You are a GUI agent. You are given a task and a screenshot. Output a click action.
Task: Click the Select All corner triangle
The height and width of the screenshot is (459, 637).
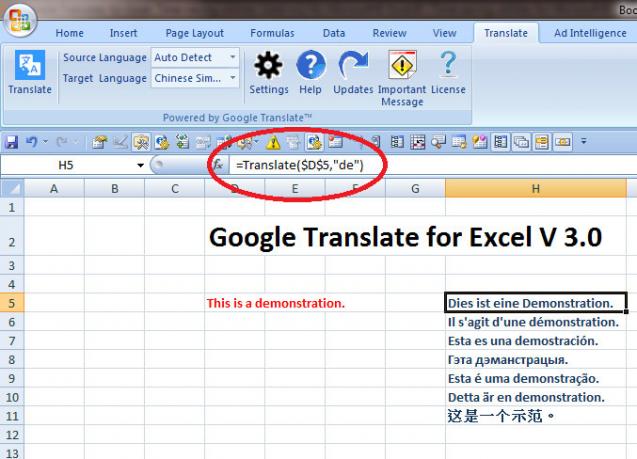click(x=12, y=188)
